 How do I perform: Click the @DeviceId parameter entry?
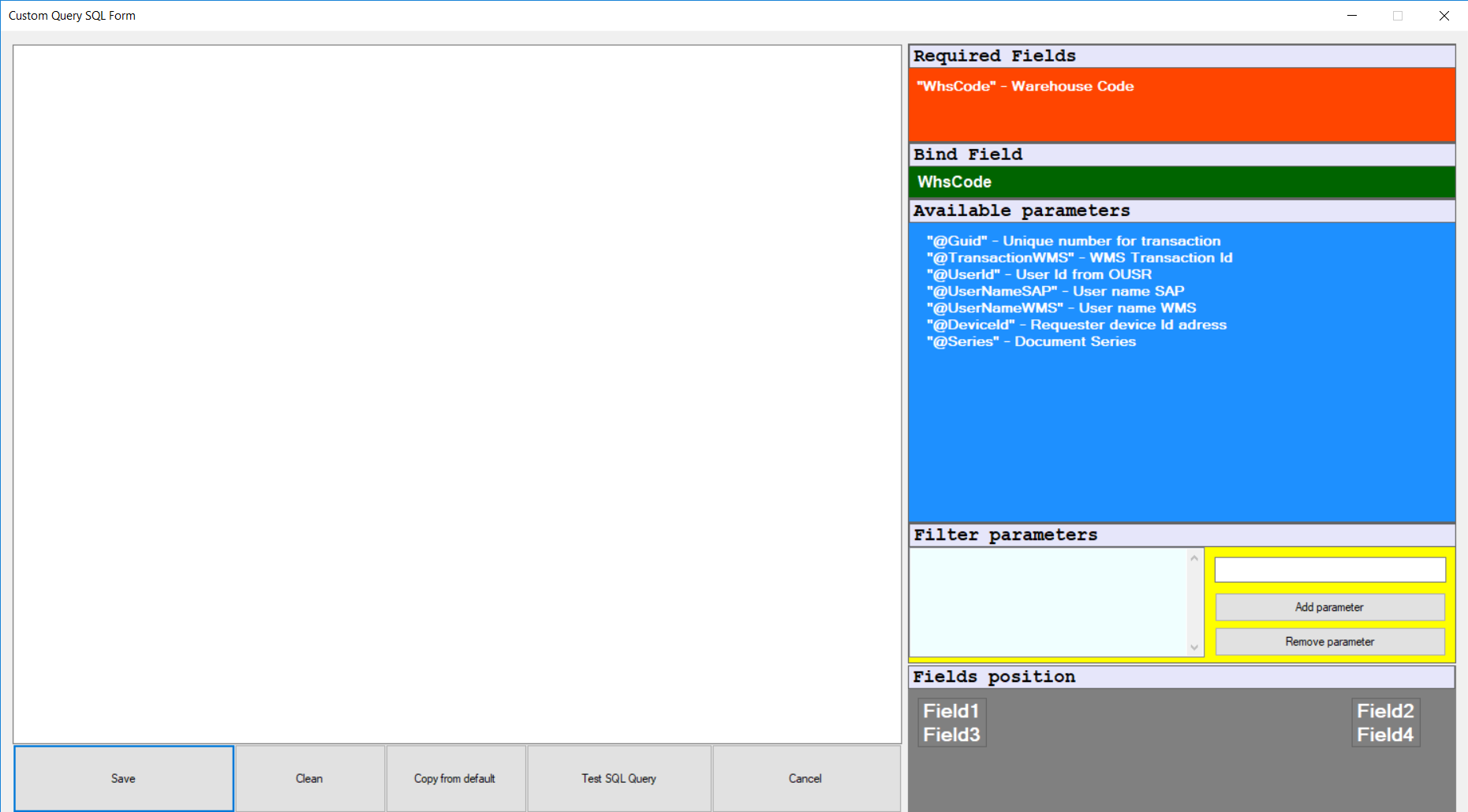click(1076, 325)
